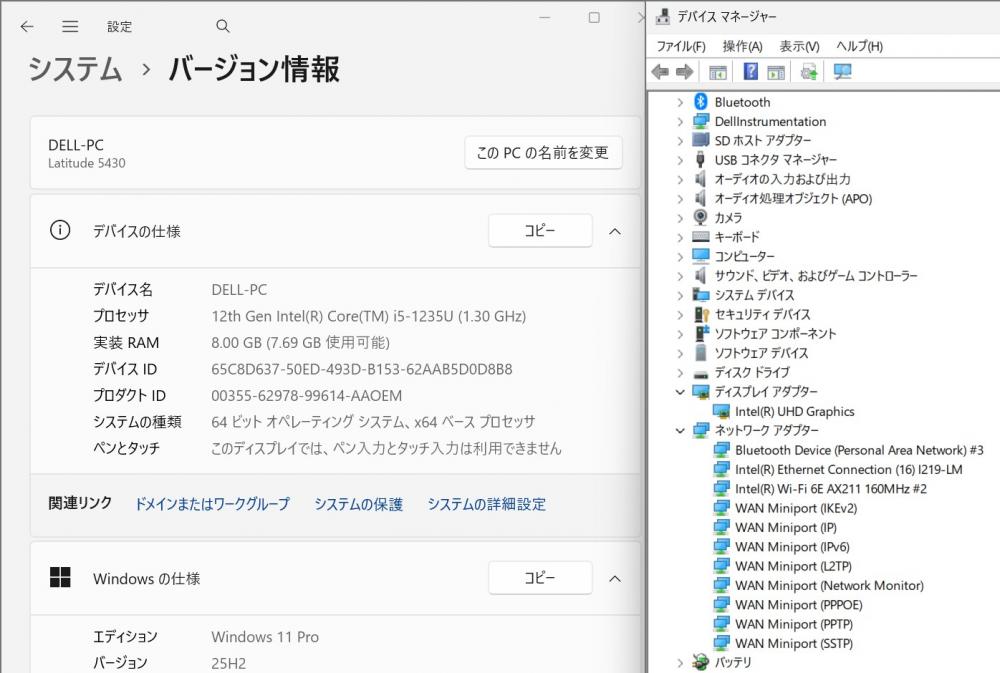Image resolution: width=1000 pixels, height=673 pixels.
Task: Click the blue question mark help icon
Action: coord(751,71)
